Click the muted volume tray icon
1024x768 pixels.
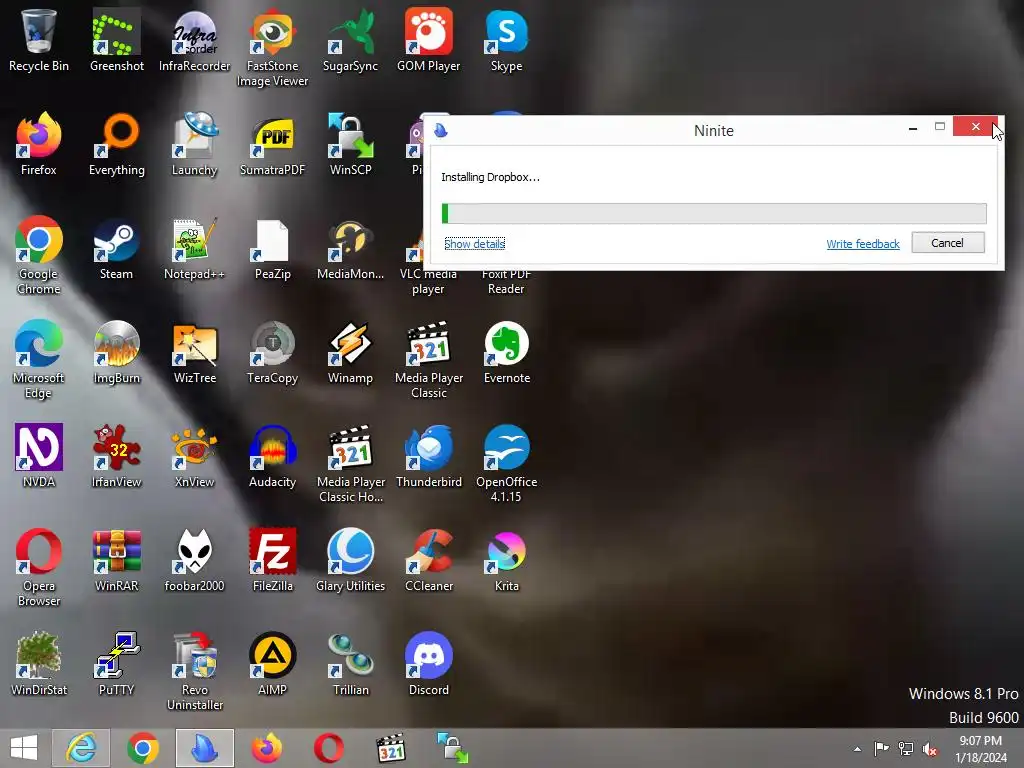[930, 749]
